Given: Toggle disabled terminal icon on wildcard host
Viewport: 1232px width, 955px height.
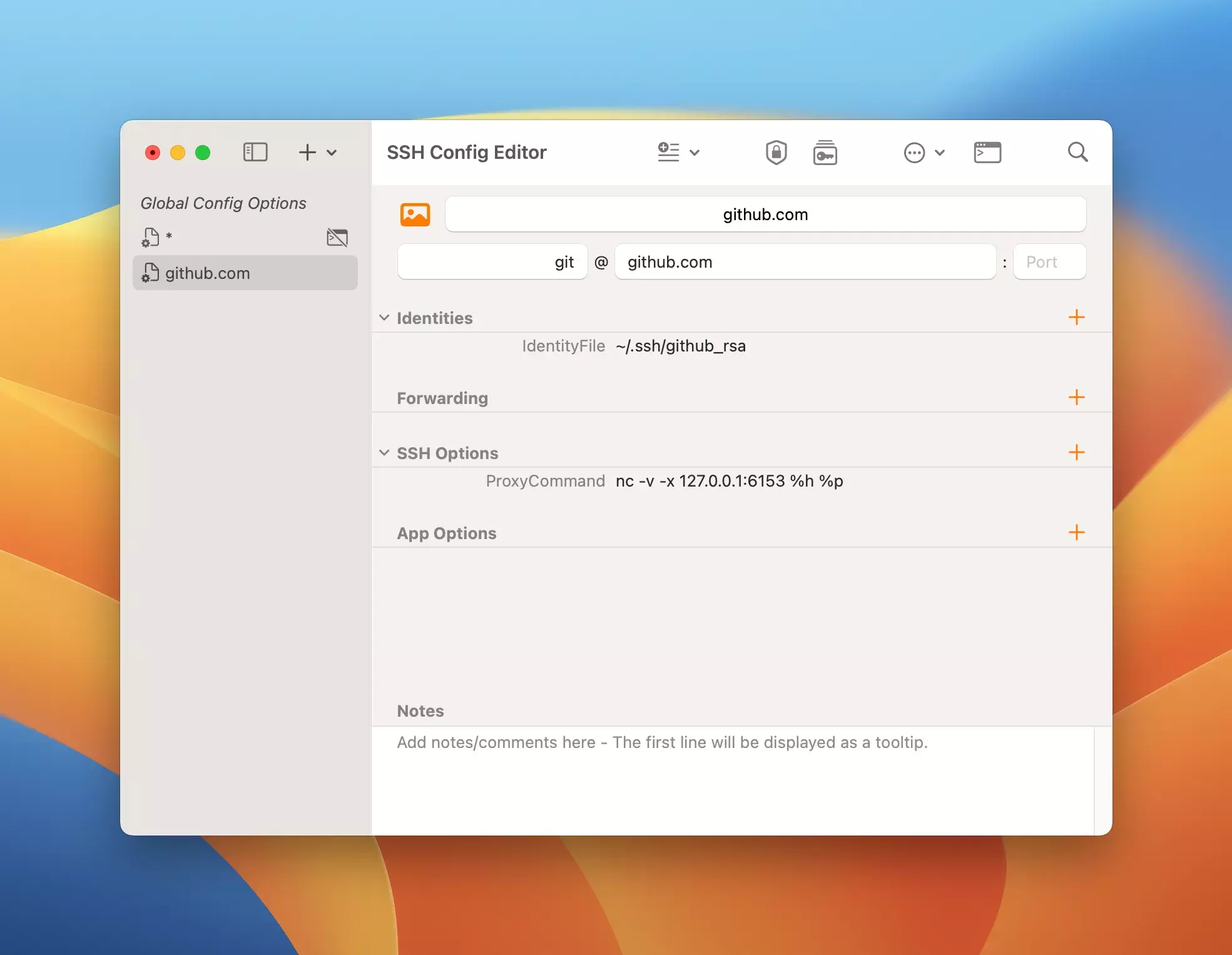Looking at the screenshot, I should tap(337, 238).
